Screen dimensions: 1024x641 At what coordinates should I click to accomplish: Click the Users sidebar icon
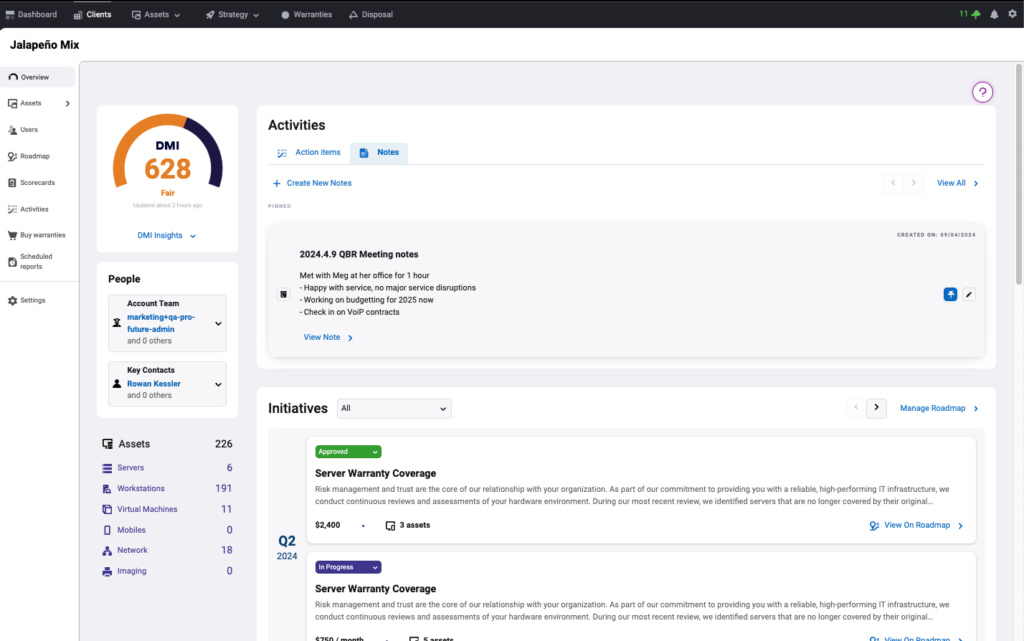point(12,130)
